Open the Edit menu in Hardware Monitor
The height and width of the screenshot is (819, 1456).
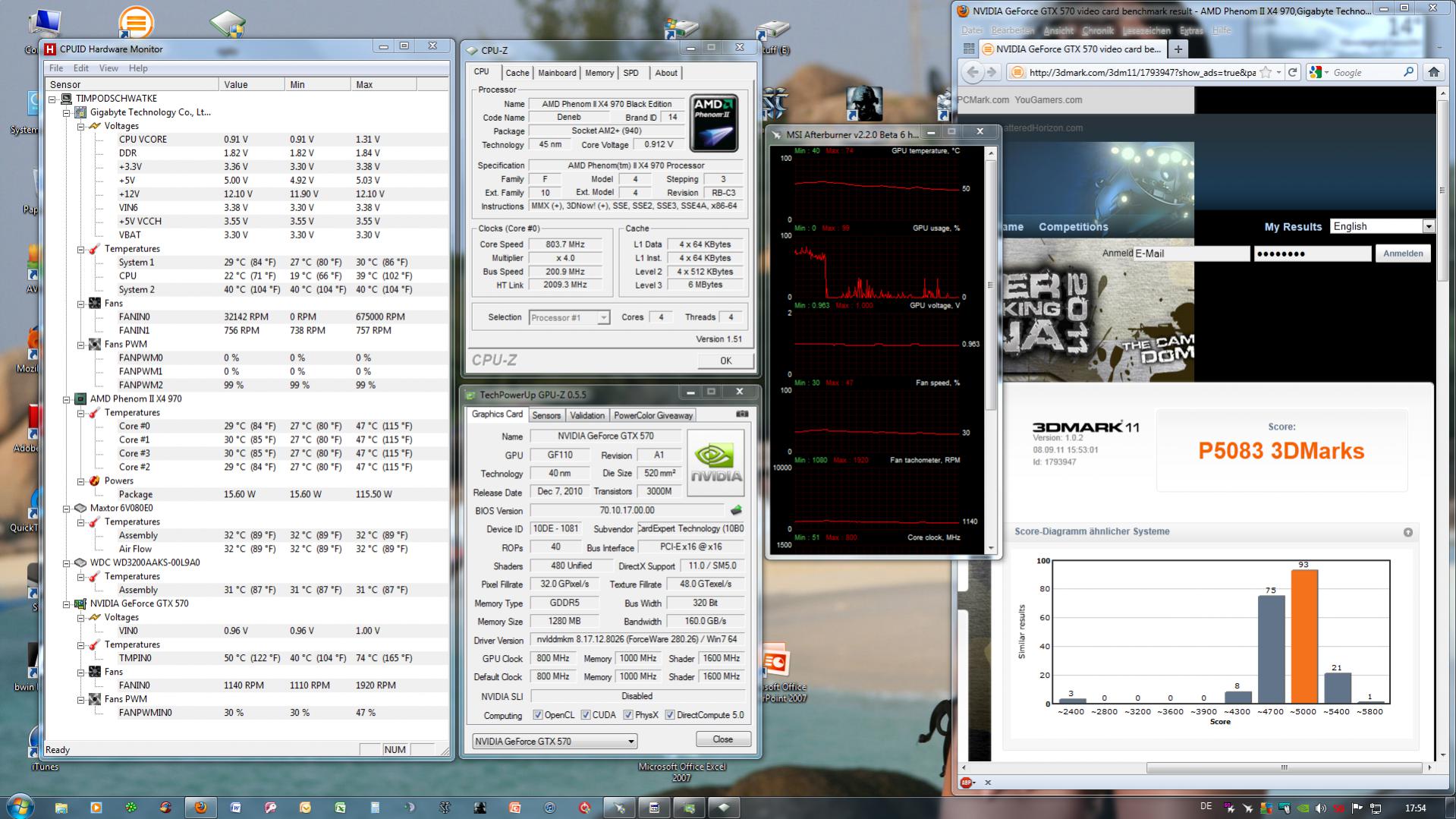coord(81,68)
